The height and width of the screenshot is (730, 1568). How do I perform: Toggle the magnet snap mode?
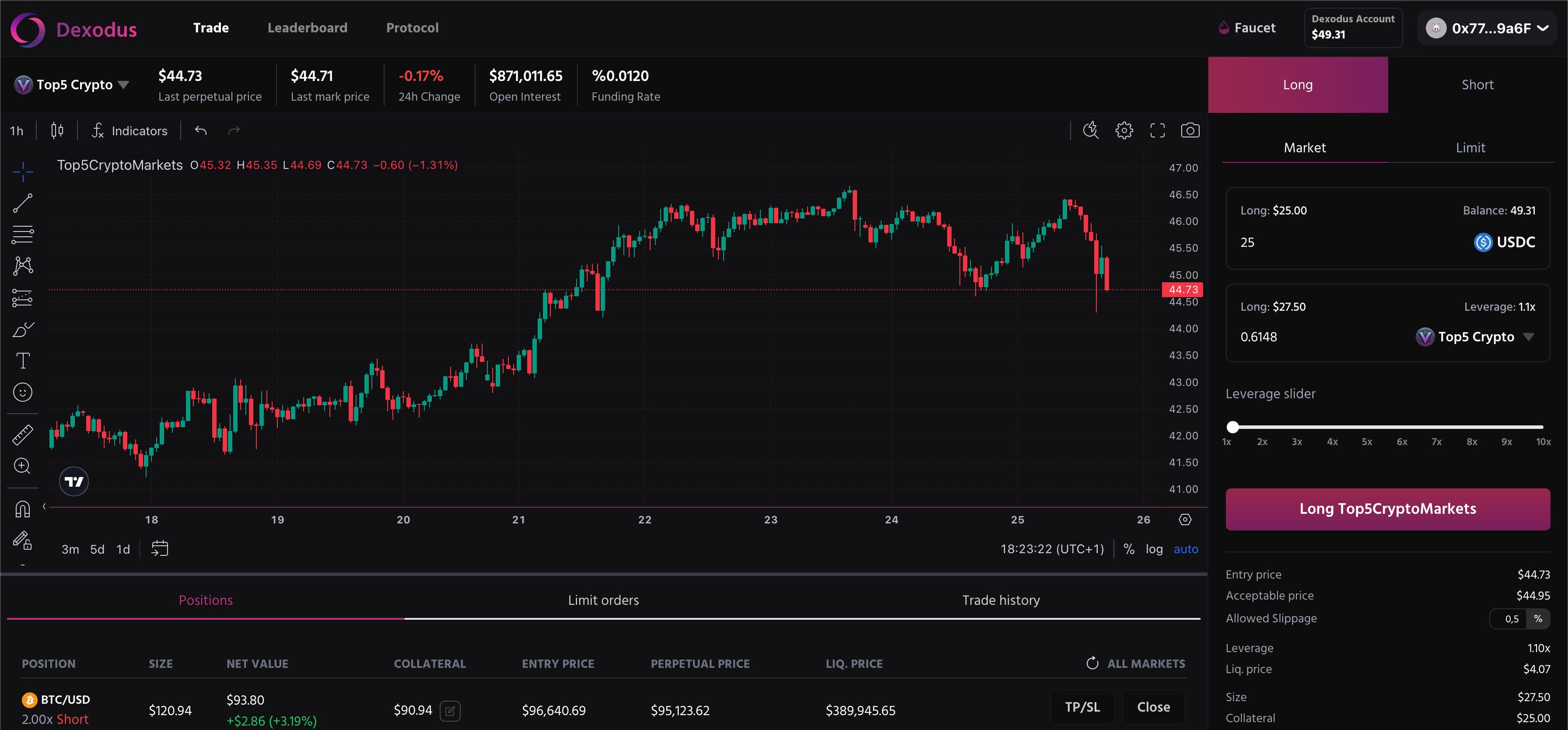[x=22, y=509]
